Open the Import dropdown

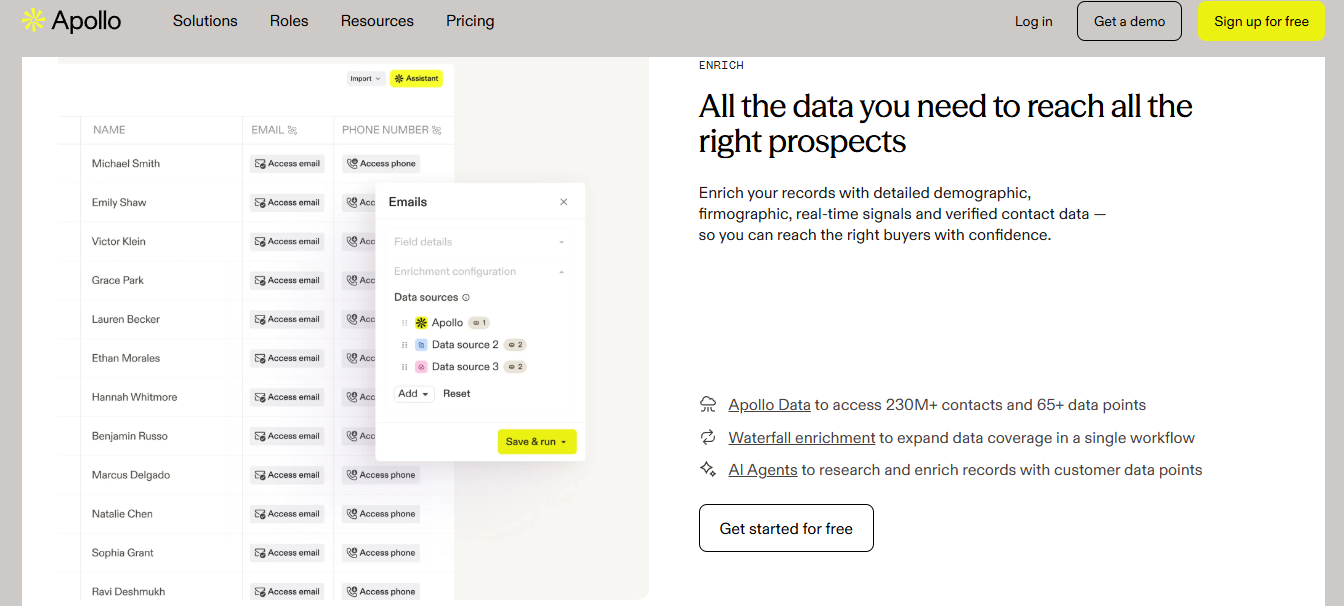click(365, 78)
